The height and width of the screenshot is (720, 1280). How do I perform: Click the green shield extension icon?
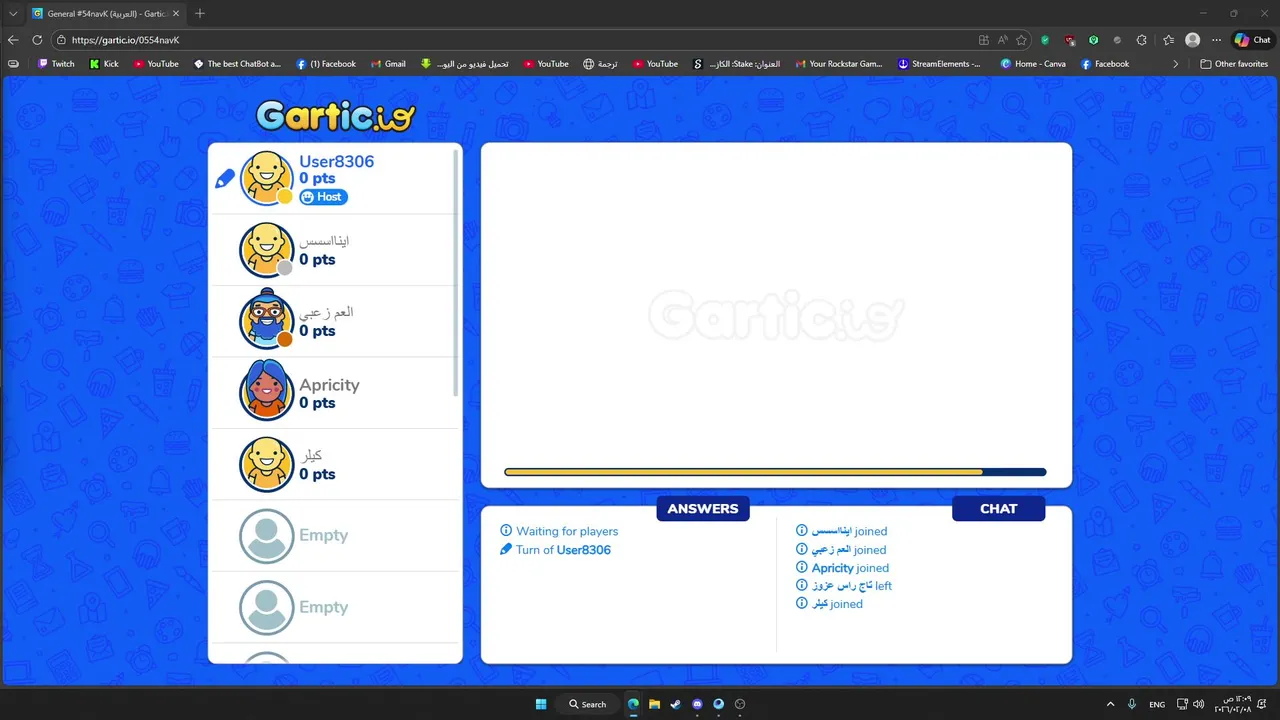[1045, 40]
